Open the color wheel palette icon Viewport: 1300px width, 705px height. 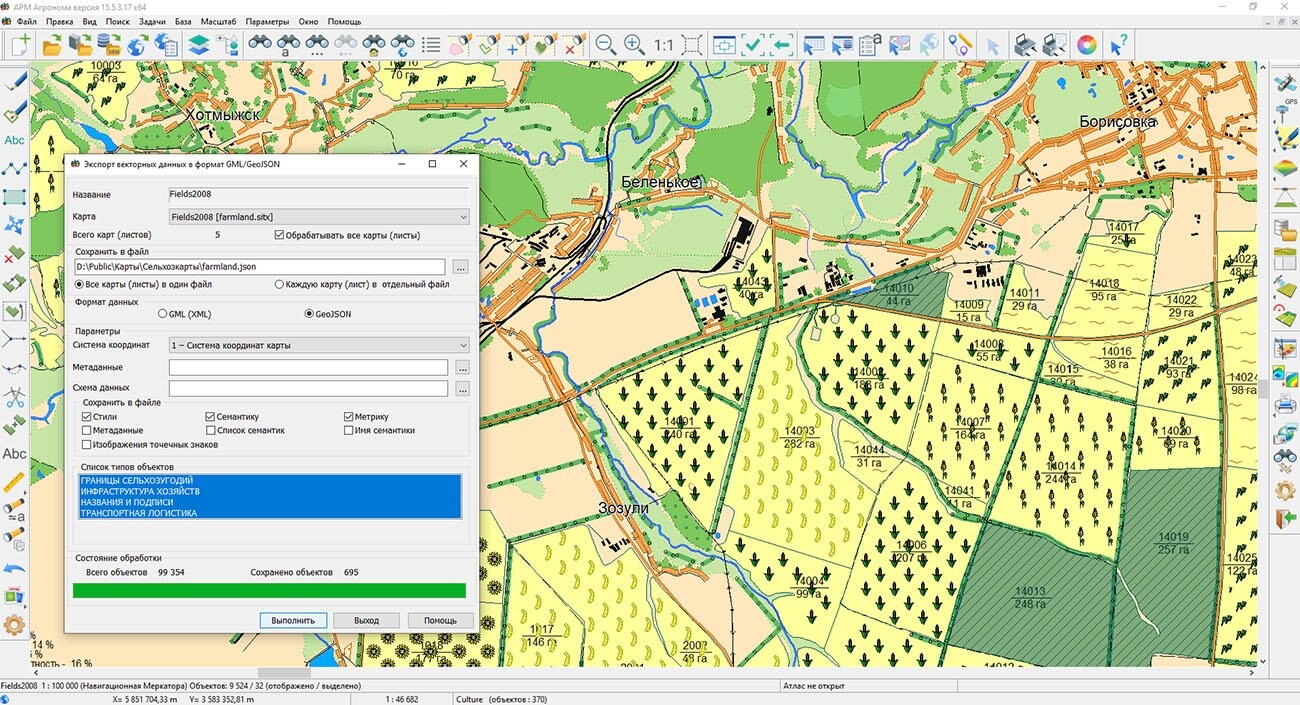1086,45
